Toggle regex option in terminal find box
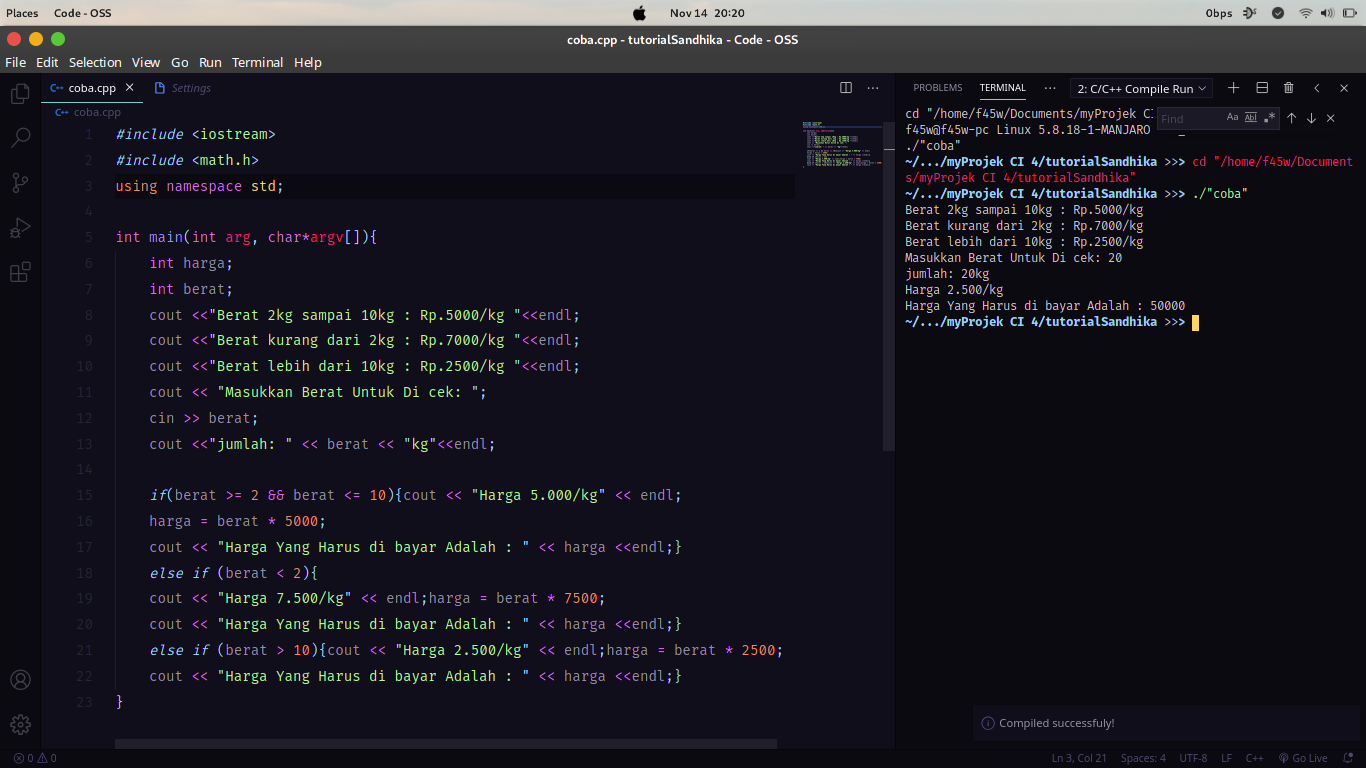 1269,118
